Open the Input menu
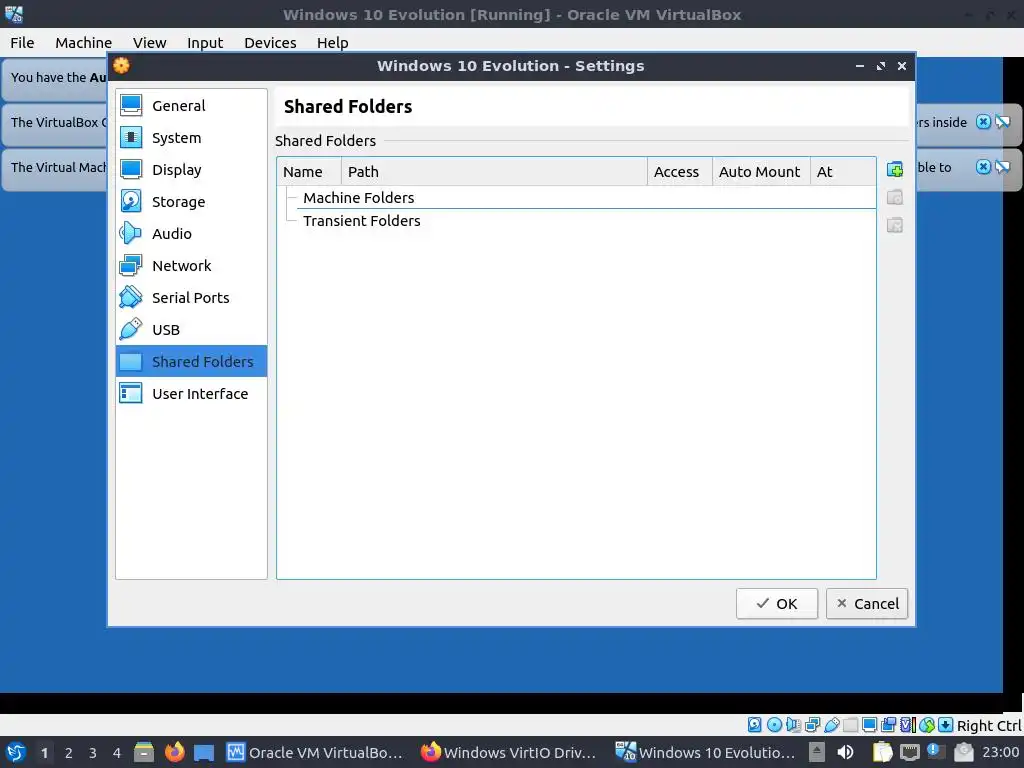Image resolution: width=1024 pixels, height=768 pixels. coord(205,42)
